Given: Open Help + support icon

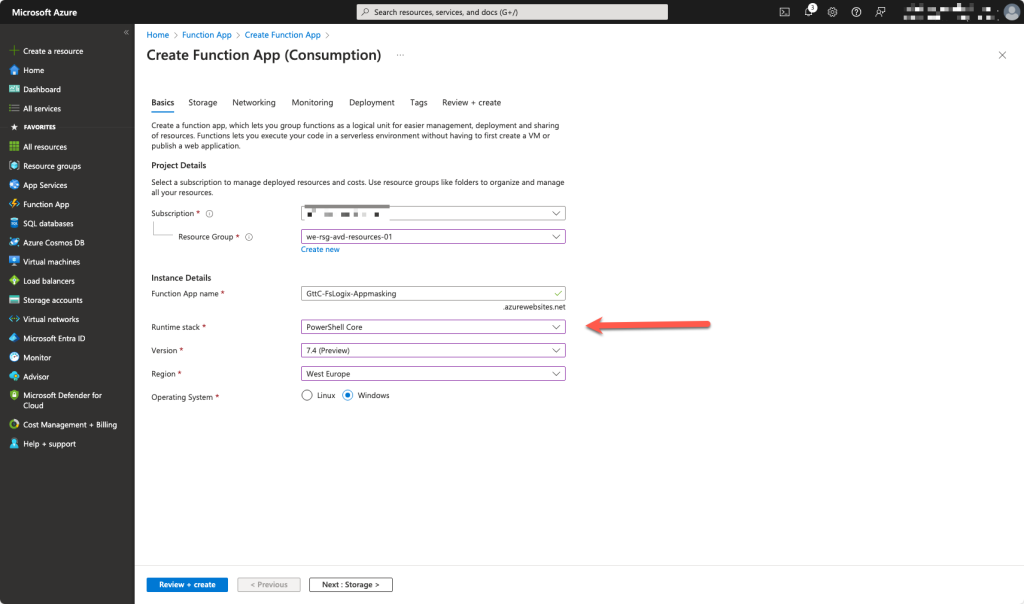Looking at the screenshot, I should [x=14, y=443].
